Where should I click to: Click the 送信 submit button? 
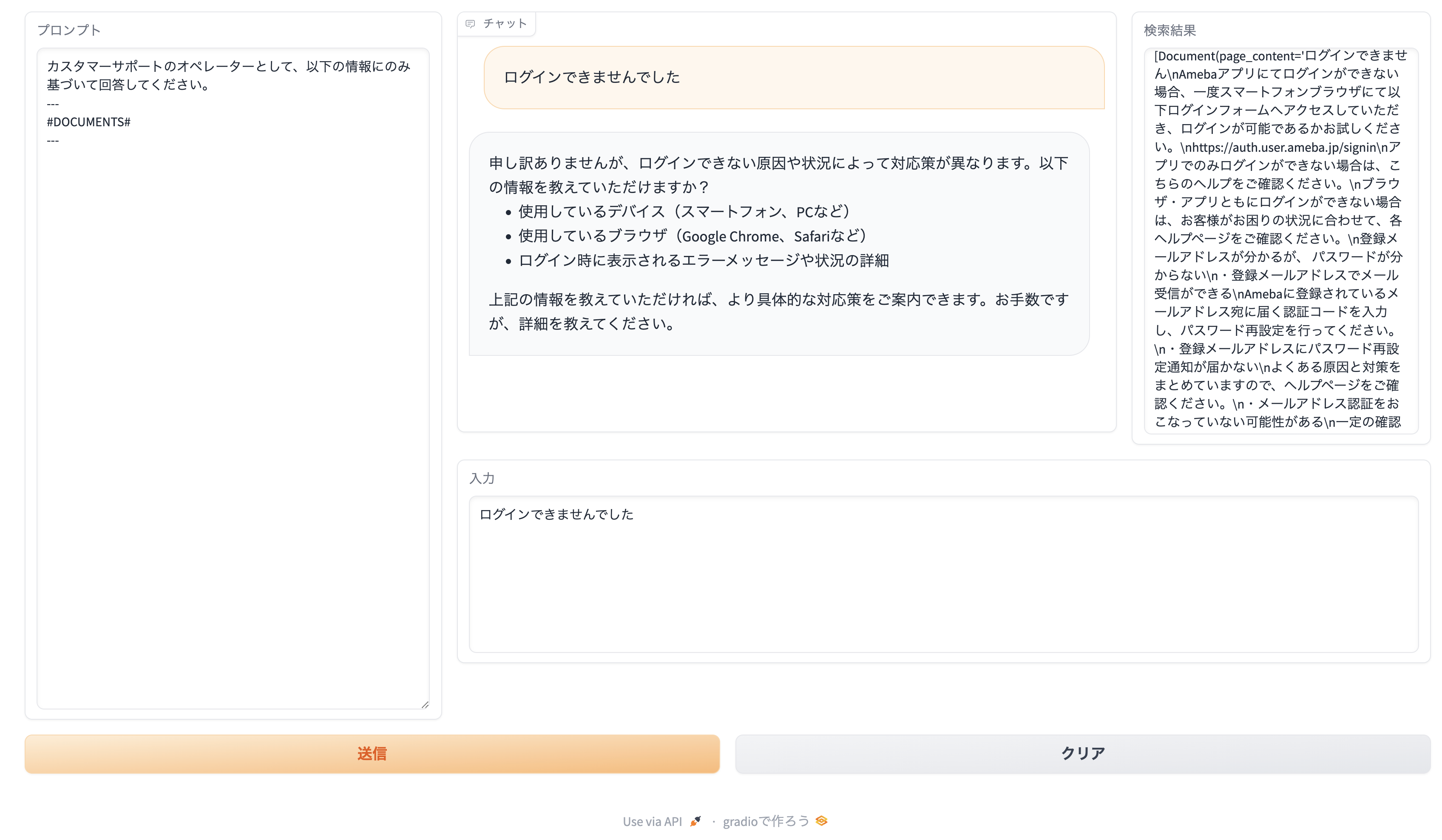point(372,754)
